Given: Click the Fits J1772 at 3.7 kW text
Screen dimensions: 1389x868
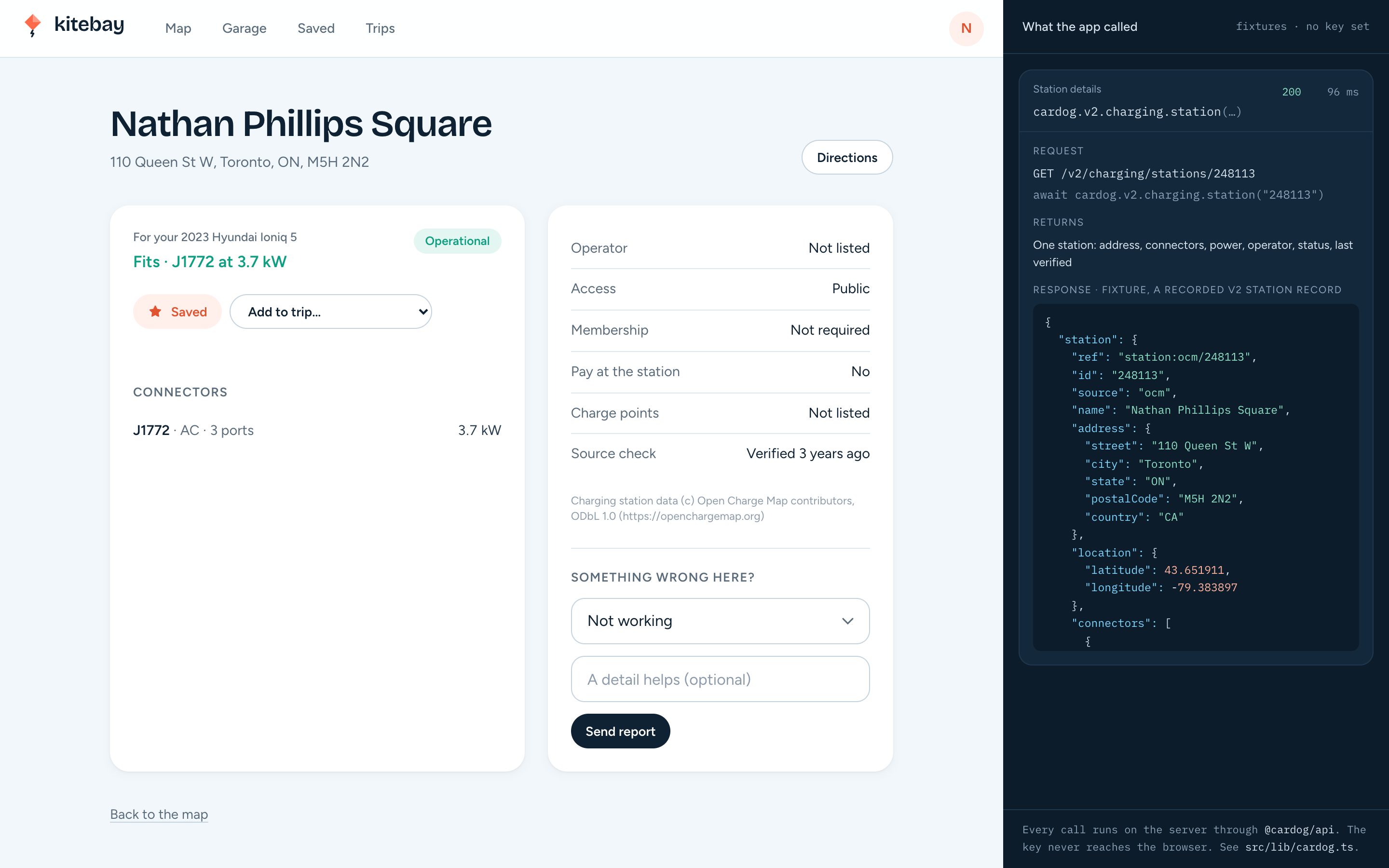Looking at the screenshot, I should click(209, 262).
